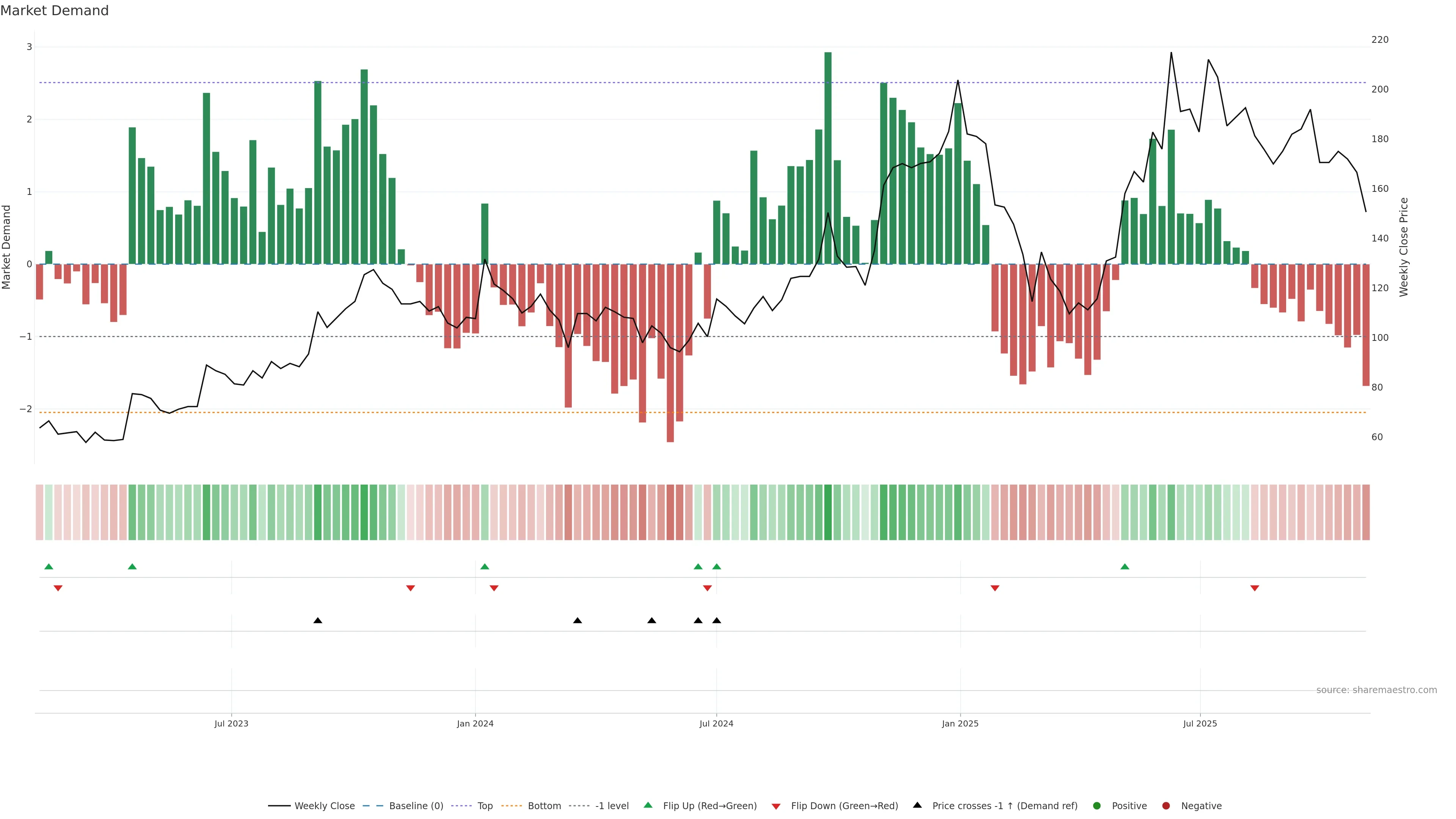Click the darkest green heatmap cell
The width and height of the screenshot is (1456, 819).
(828, 512)
